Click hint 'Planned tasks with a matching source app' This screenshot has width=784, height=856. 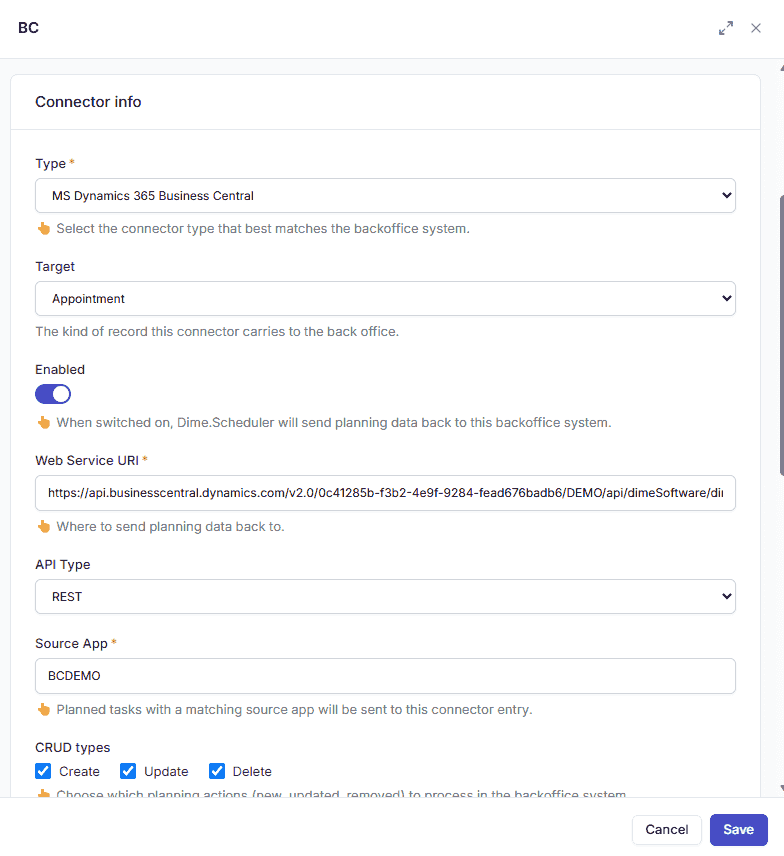tap(294, 709)
